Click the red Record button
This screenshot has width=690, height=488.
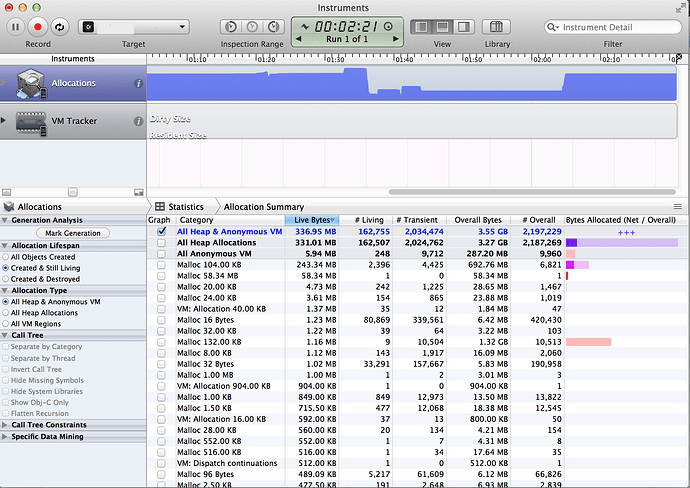coord(38,27)
